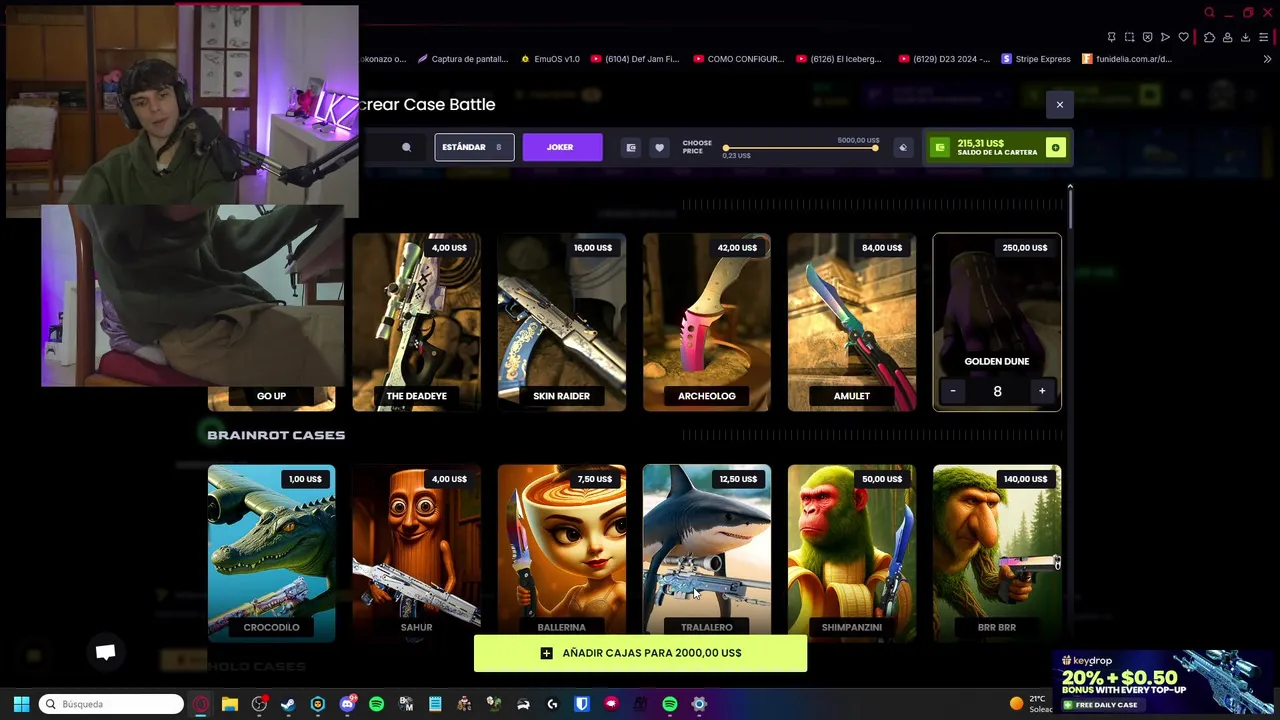1280x720 pixels.
Task: Click middle of Choose Price track
Action: (x=800, y=148)
